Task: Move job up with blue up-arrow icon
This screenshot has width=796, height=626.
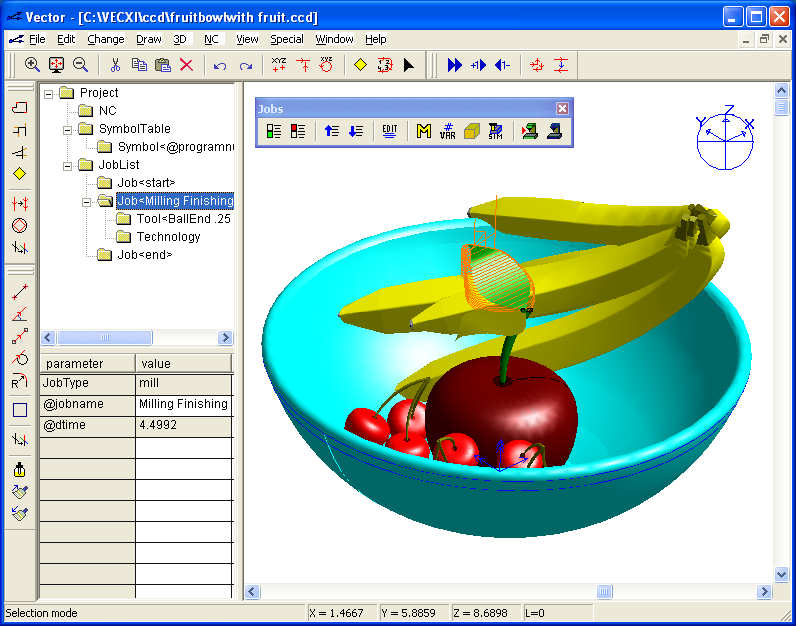Action: [331, 131]
